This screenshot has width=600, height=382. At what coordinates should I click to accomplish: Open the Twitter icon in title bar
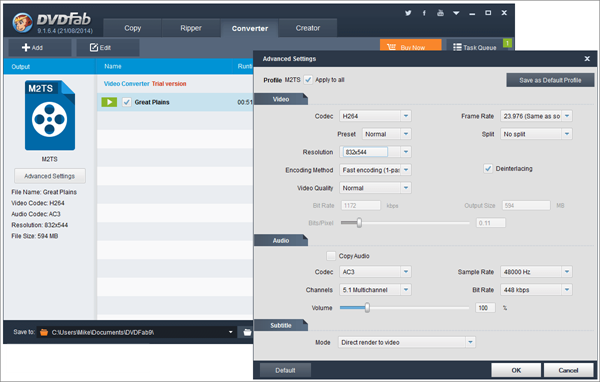click(408, 13)
